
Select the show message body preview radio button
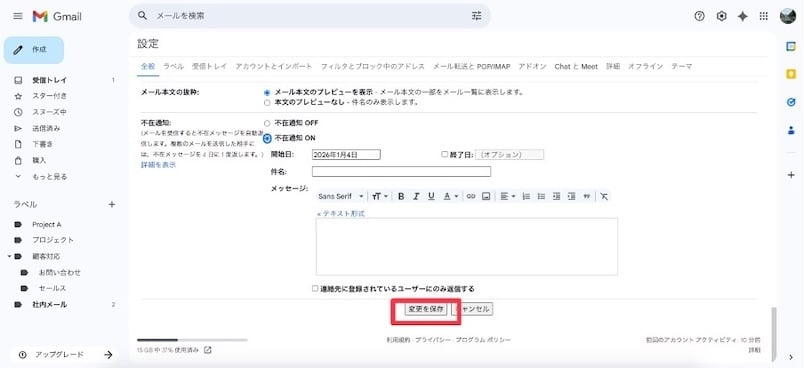(267, 93)
